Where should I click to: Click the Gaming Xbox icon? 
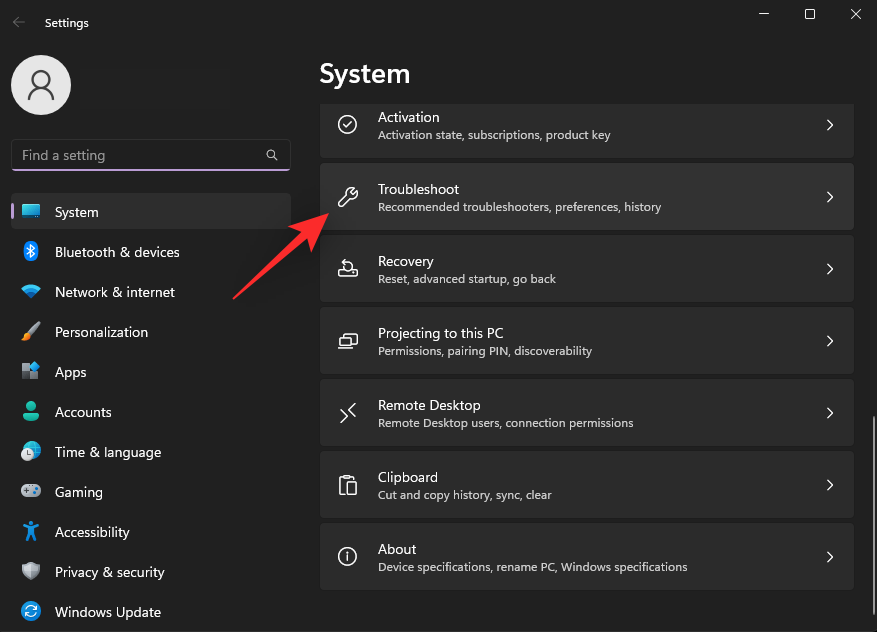(30, 492)
